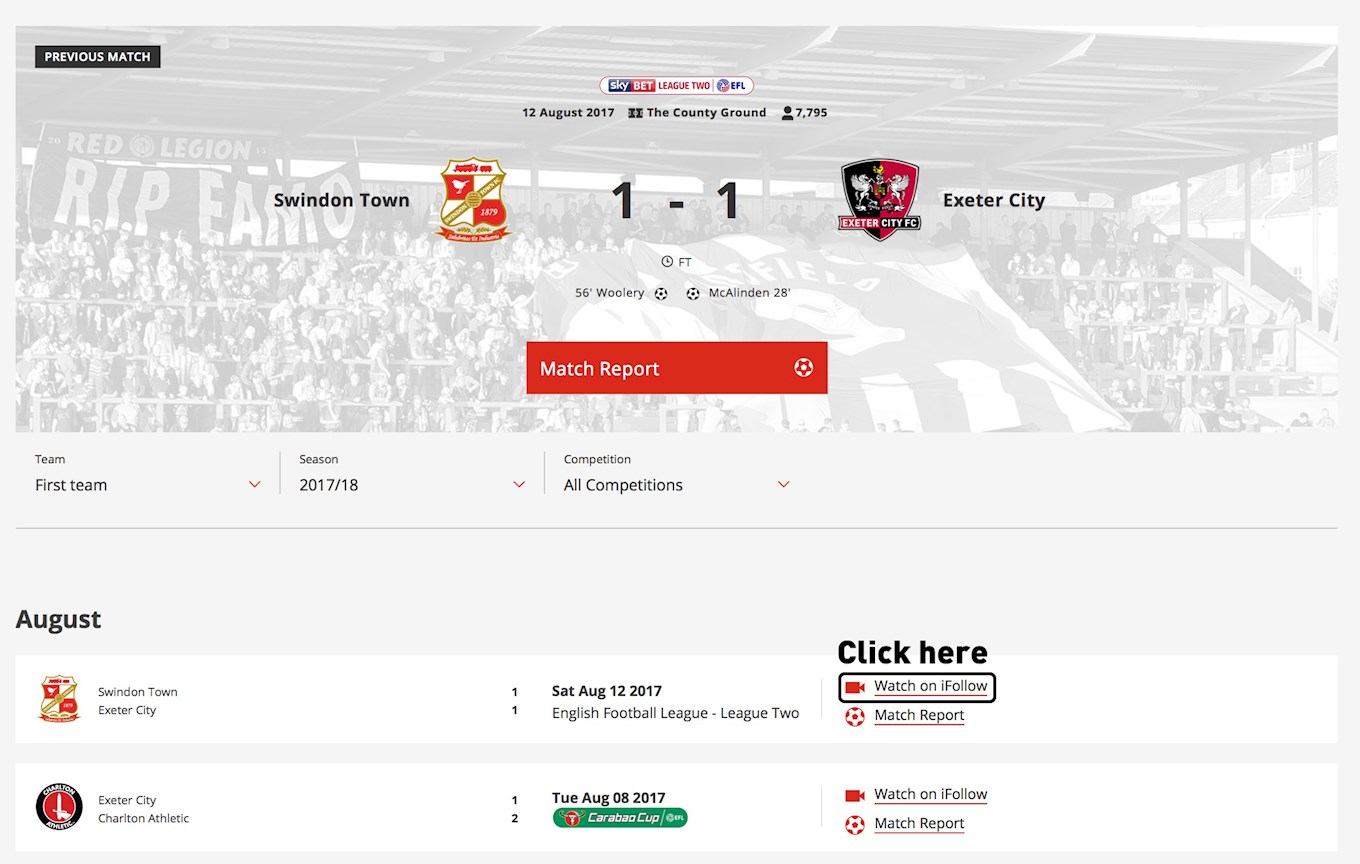The width and height of the screenshot is (1360, 864).
Task: Click the attendance person icon beside 7,795
Action: pos(788,113)
